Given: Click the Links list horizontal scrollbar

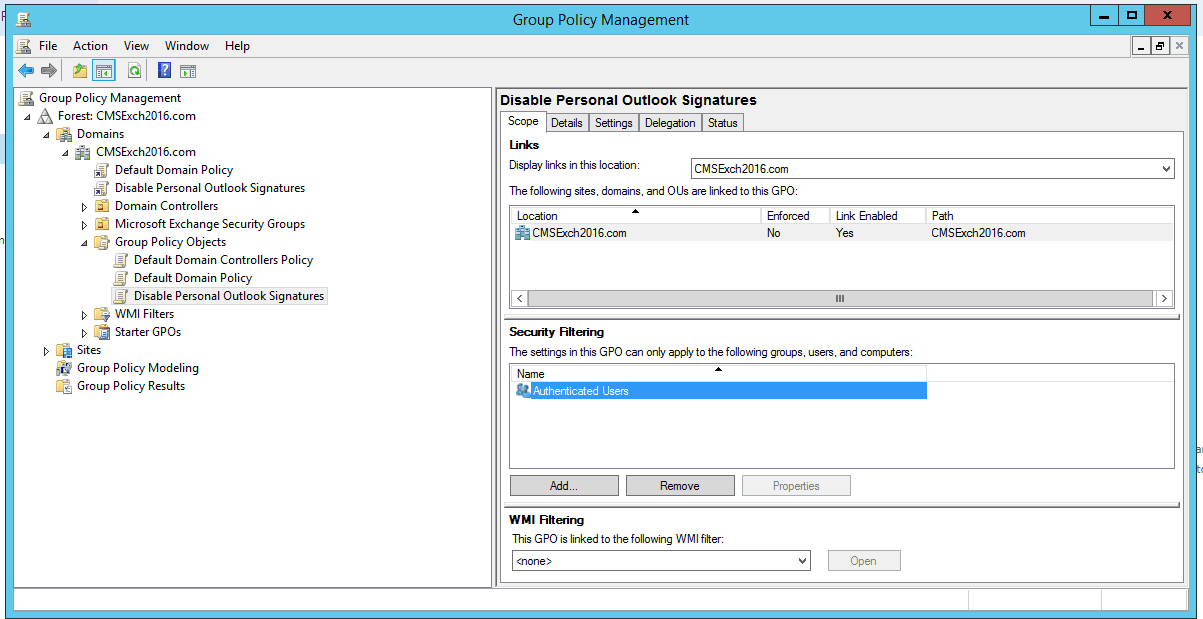Looking at the screenshot, I should click(839, 298).
